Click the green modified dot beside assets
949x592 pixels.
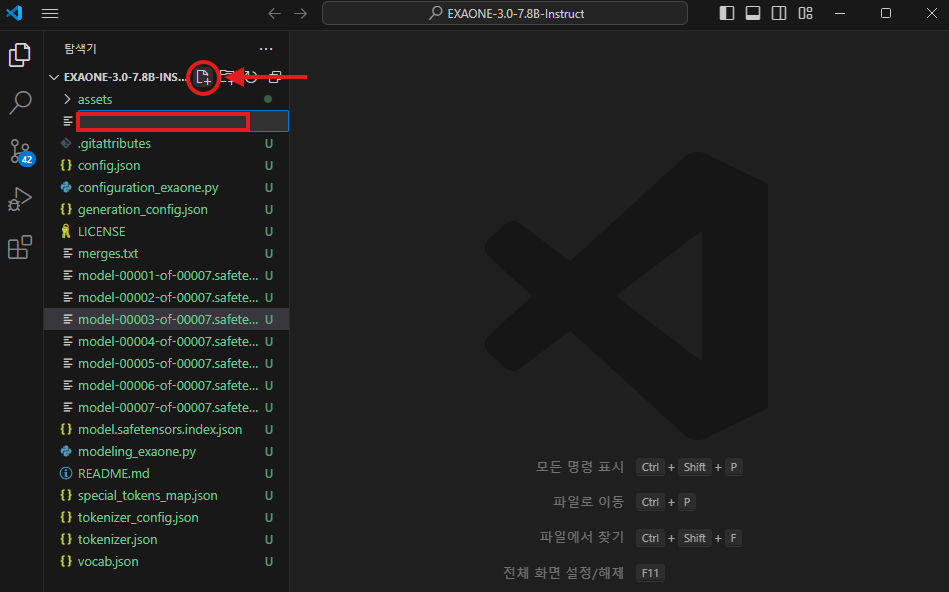pos(268,99)
